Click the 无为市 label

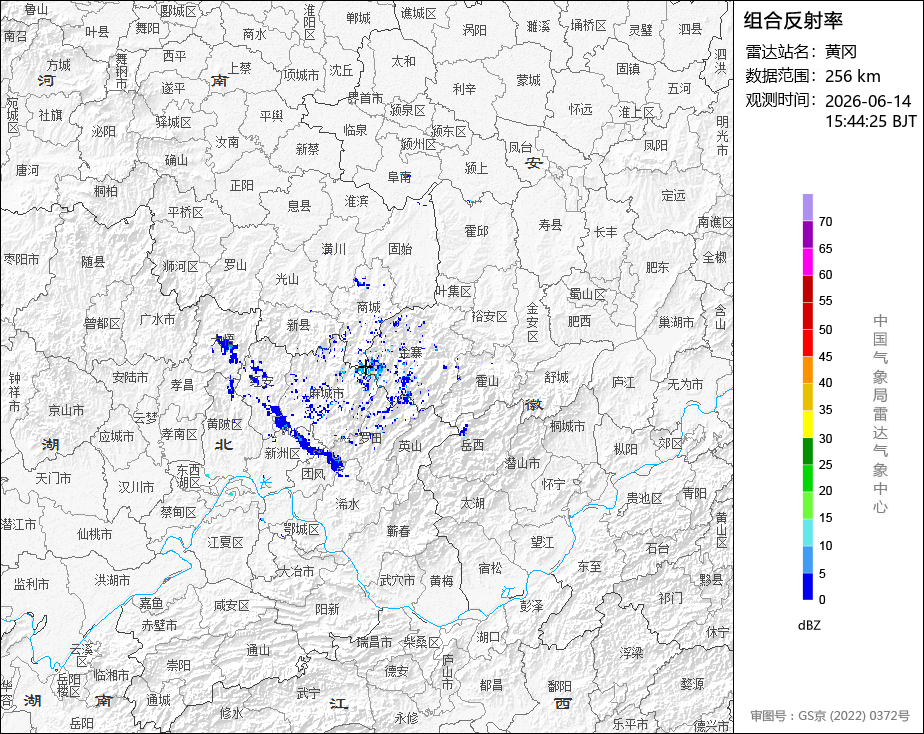coord(685,384)
